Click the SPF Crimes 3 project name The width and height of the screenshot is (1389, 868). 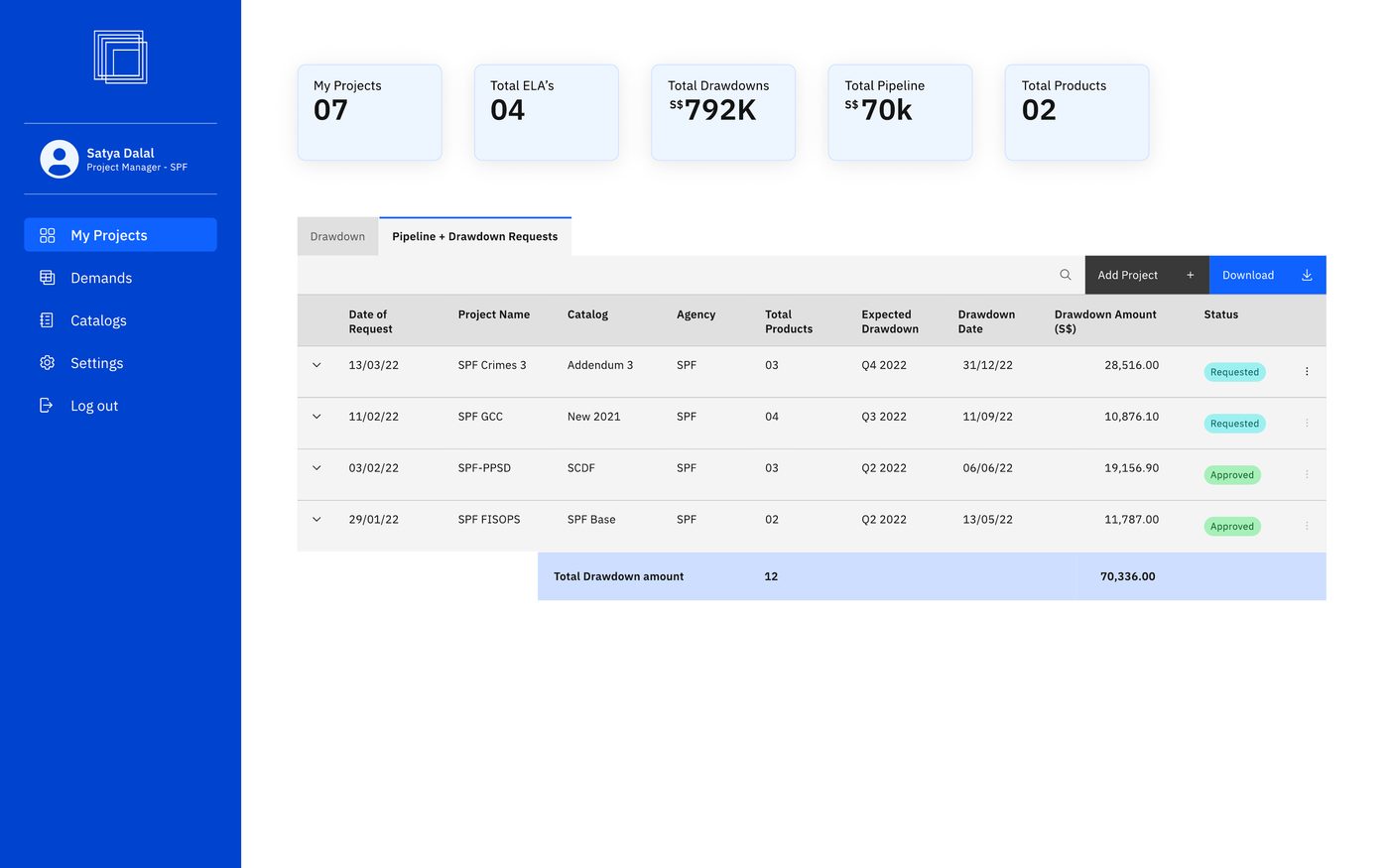[x=492, y=365]
